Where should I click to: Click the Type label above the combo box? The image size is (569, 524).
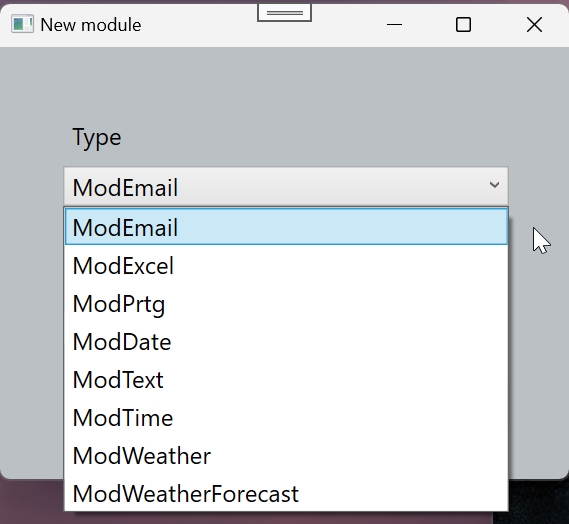97,138
